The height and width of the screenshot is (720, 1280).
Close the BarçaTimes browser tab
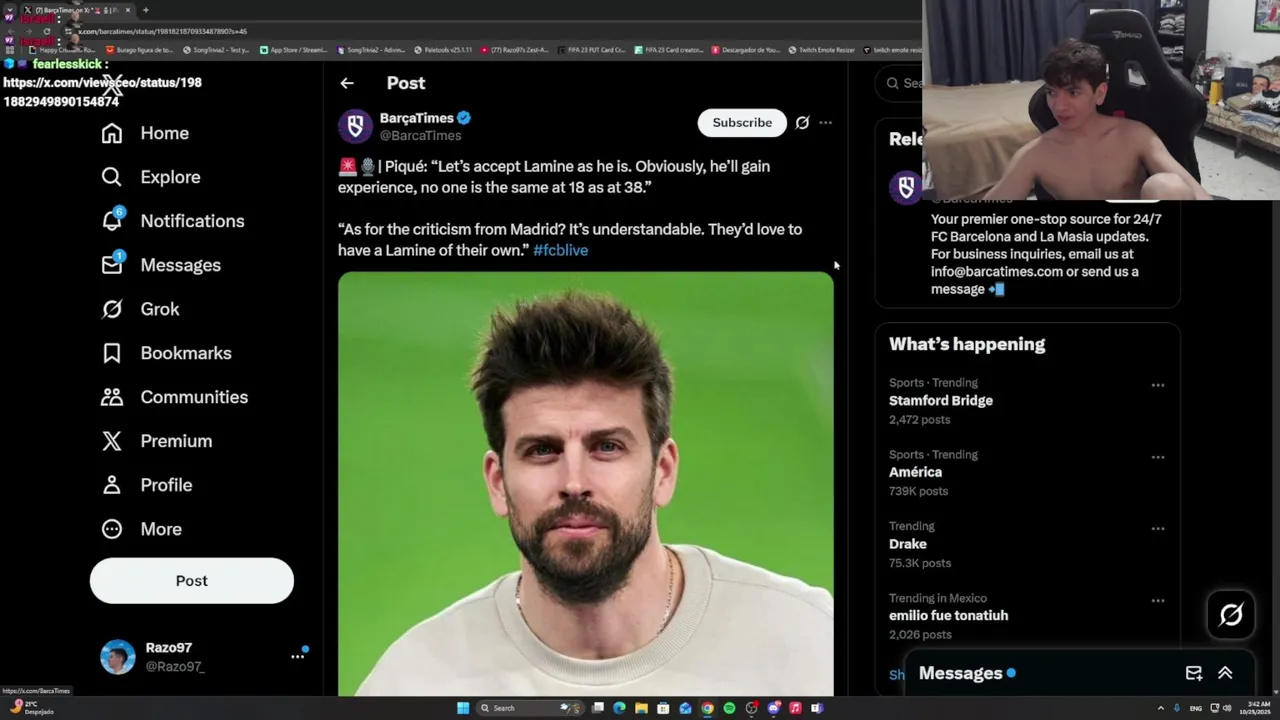(127, 10)
